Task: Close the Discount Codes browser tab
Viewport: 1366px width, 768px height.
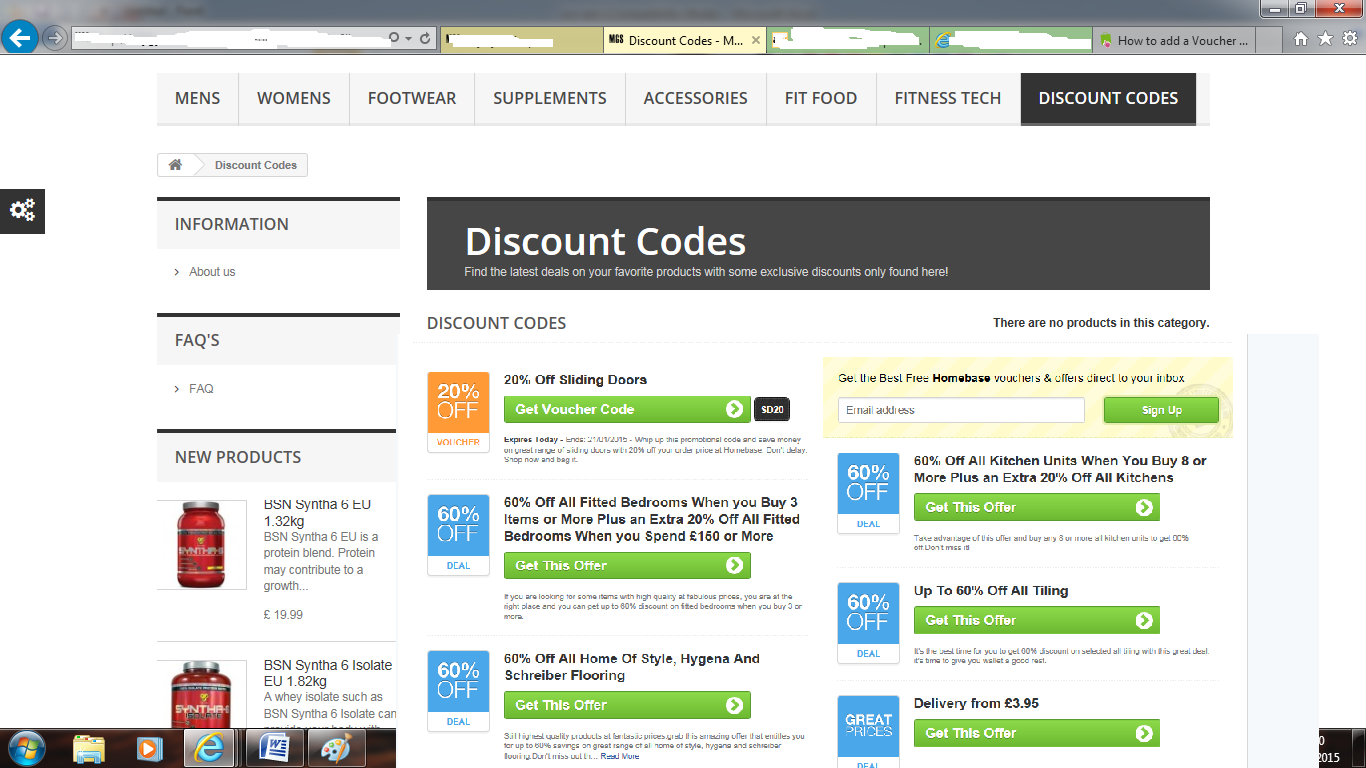Action: click(756, 41)
